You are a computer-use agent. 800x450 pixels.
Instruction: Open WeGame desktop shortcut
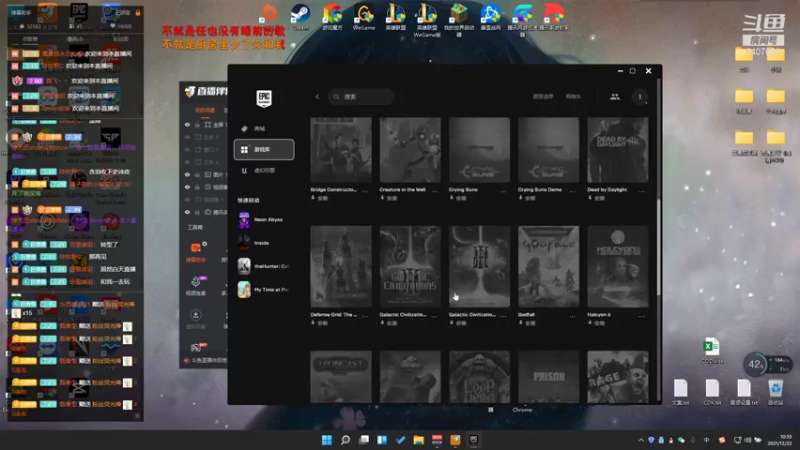(364, 17)
